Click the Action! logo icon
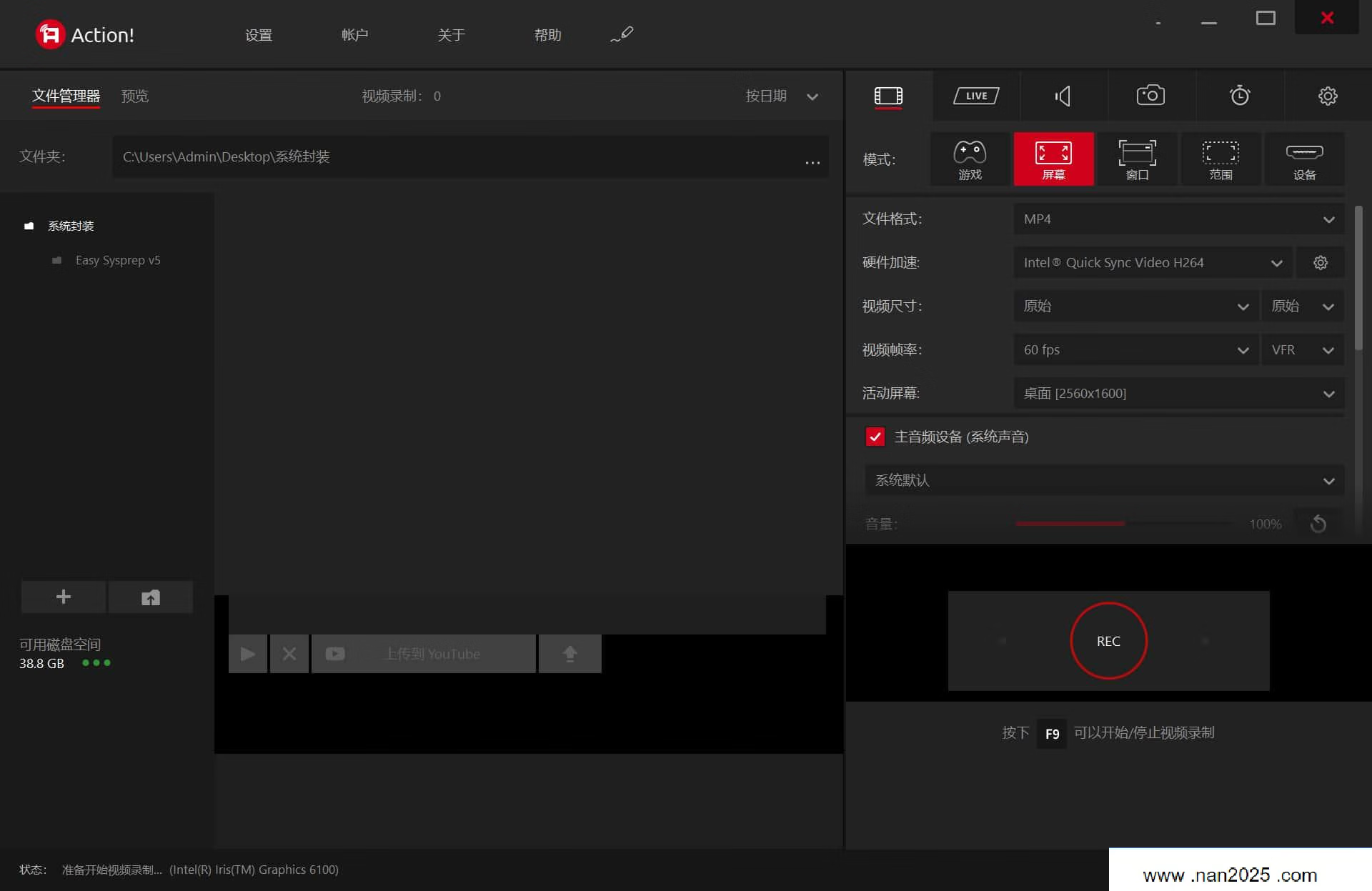Screen dimensions: 1372x891 point(50,34)
